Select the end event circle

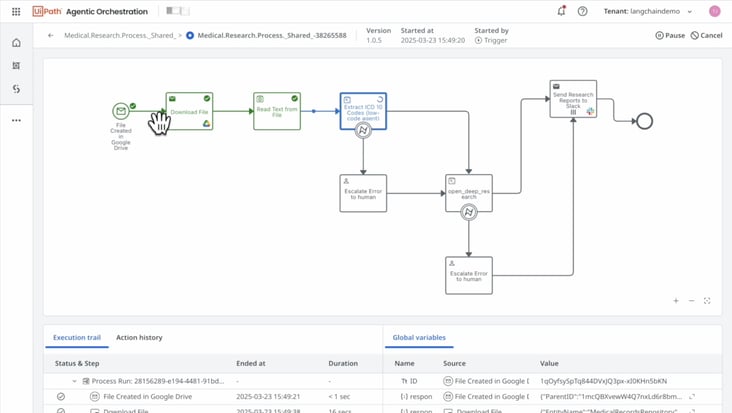[645, 121]
